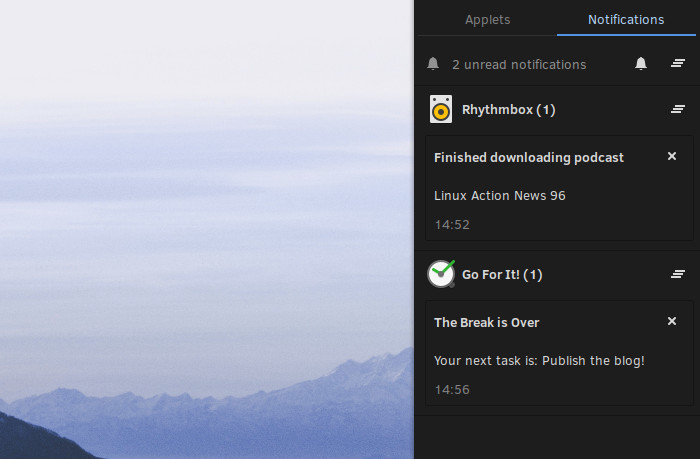Viewport: 700px width, 459px height.
Task: Clear the Go For It! notification group
Action: 678,274
